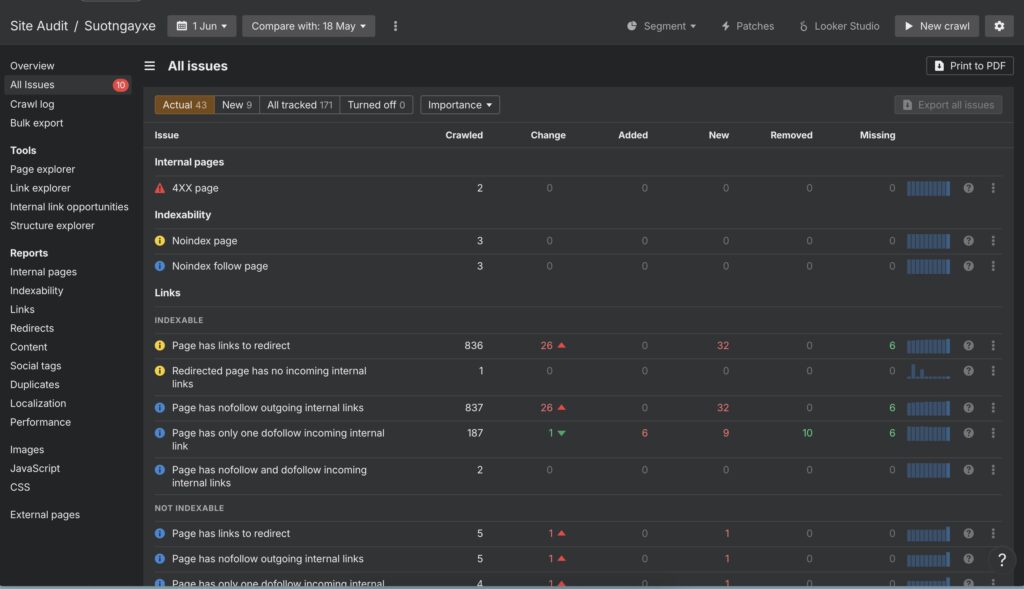The height and width of the screenshot is (589, 1024).
Task: Open kebab menu for Redirected page has no incoming links
Action: 993,371
